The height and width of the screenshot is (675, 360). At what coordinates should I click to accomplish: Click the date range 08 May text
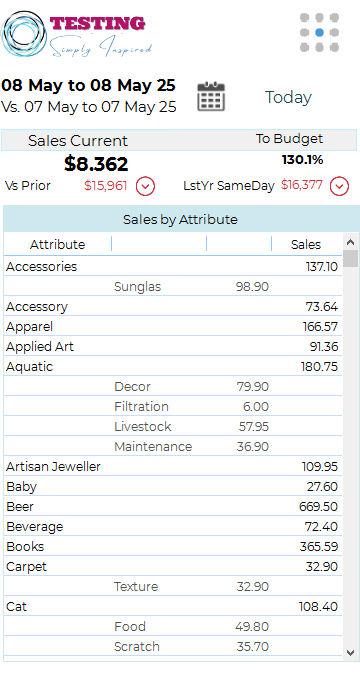click(x=88, y=85)
